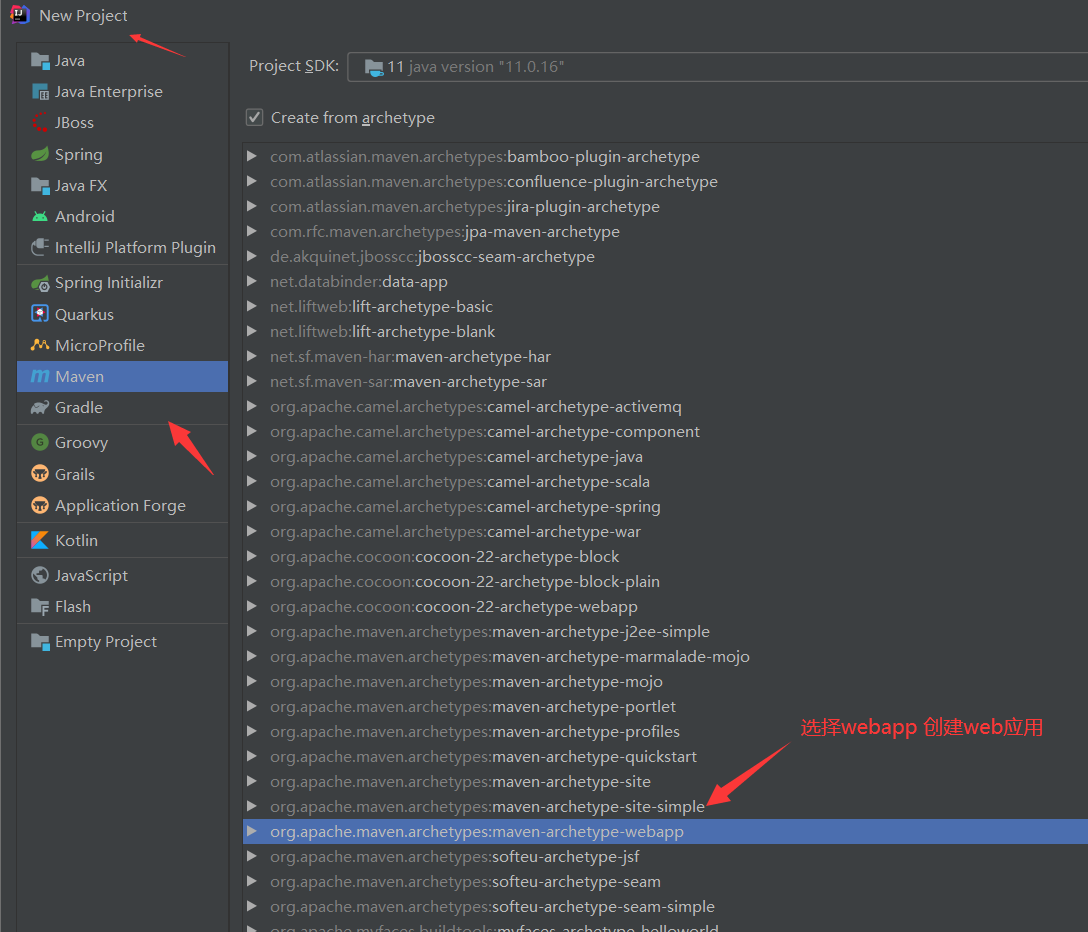Click the IntelliJ IDEA title bar logo
This screenshot has width=1088, height=932.
coord(20,15)
